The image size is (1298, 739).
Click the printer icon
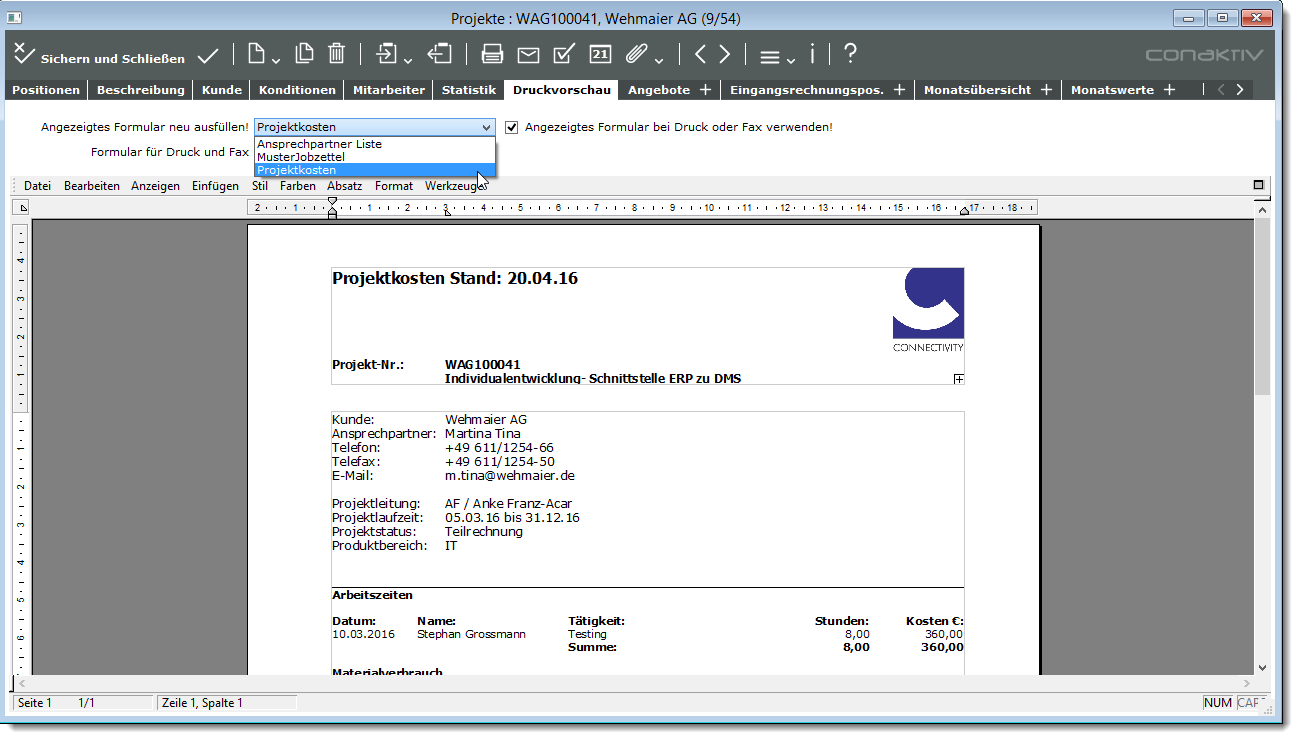(492, 54)
